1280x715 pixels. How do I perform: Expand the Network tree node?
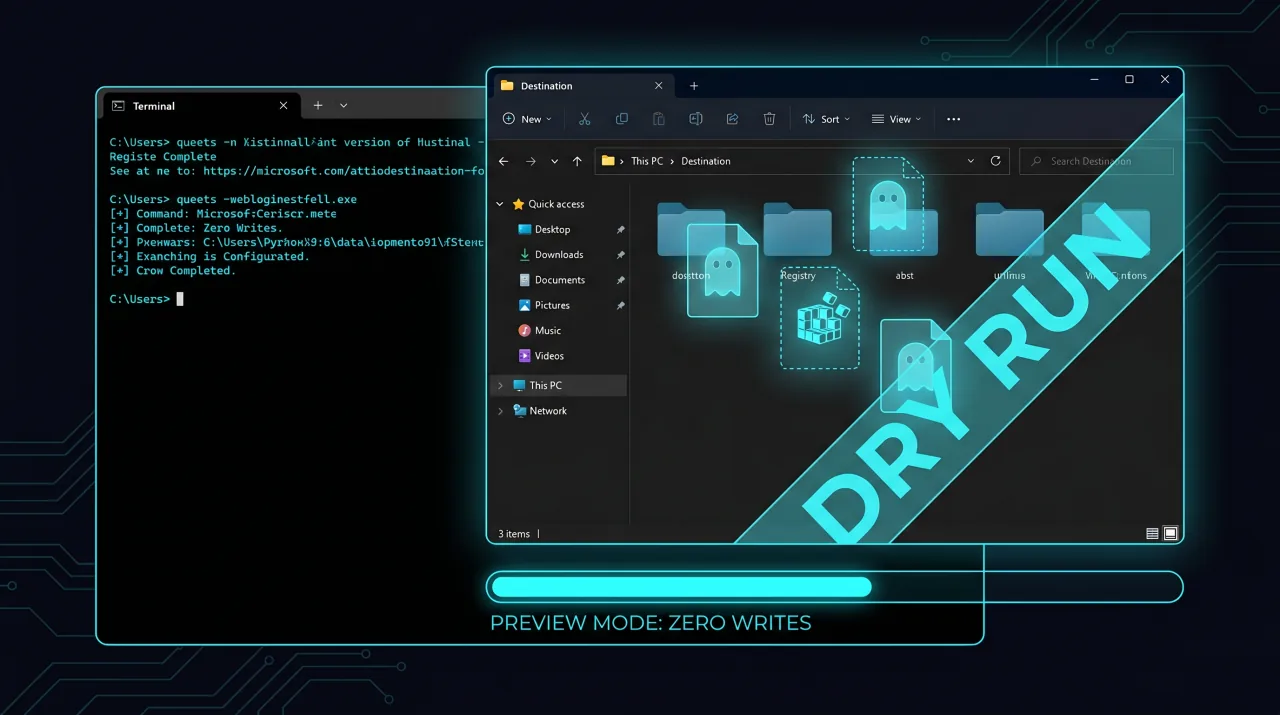pos(500,411)
